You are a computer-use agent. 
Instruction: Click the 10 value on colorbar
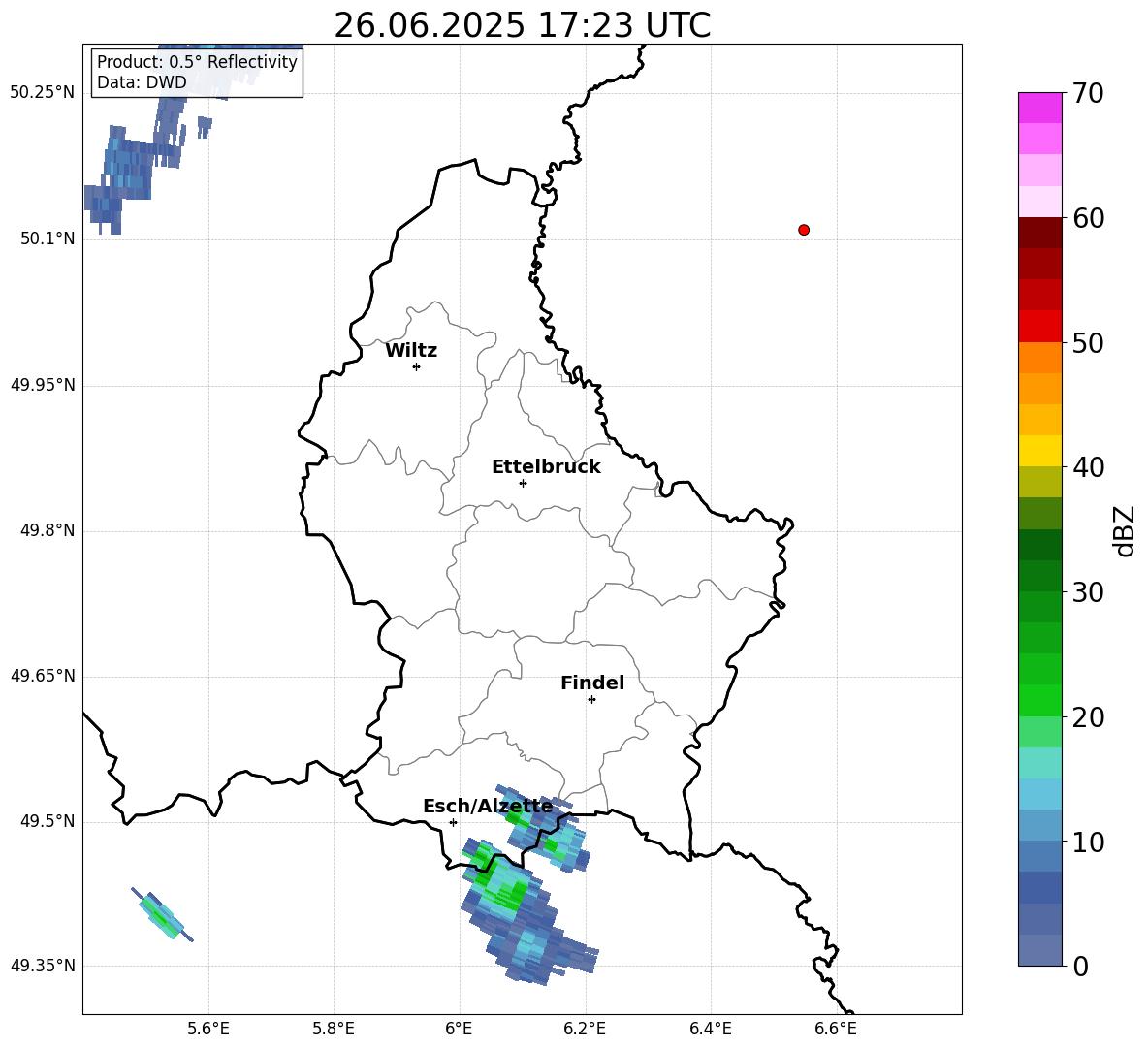click(1088, 842)
